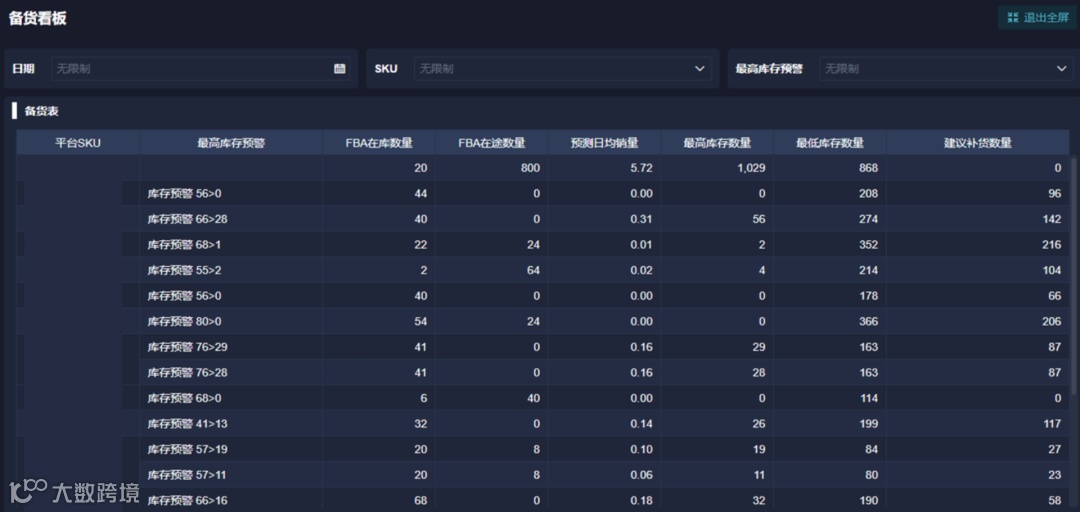
Task: Sort by 平台SKU column header
Action: pyautogui.click(x=78, y=143)
